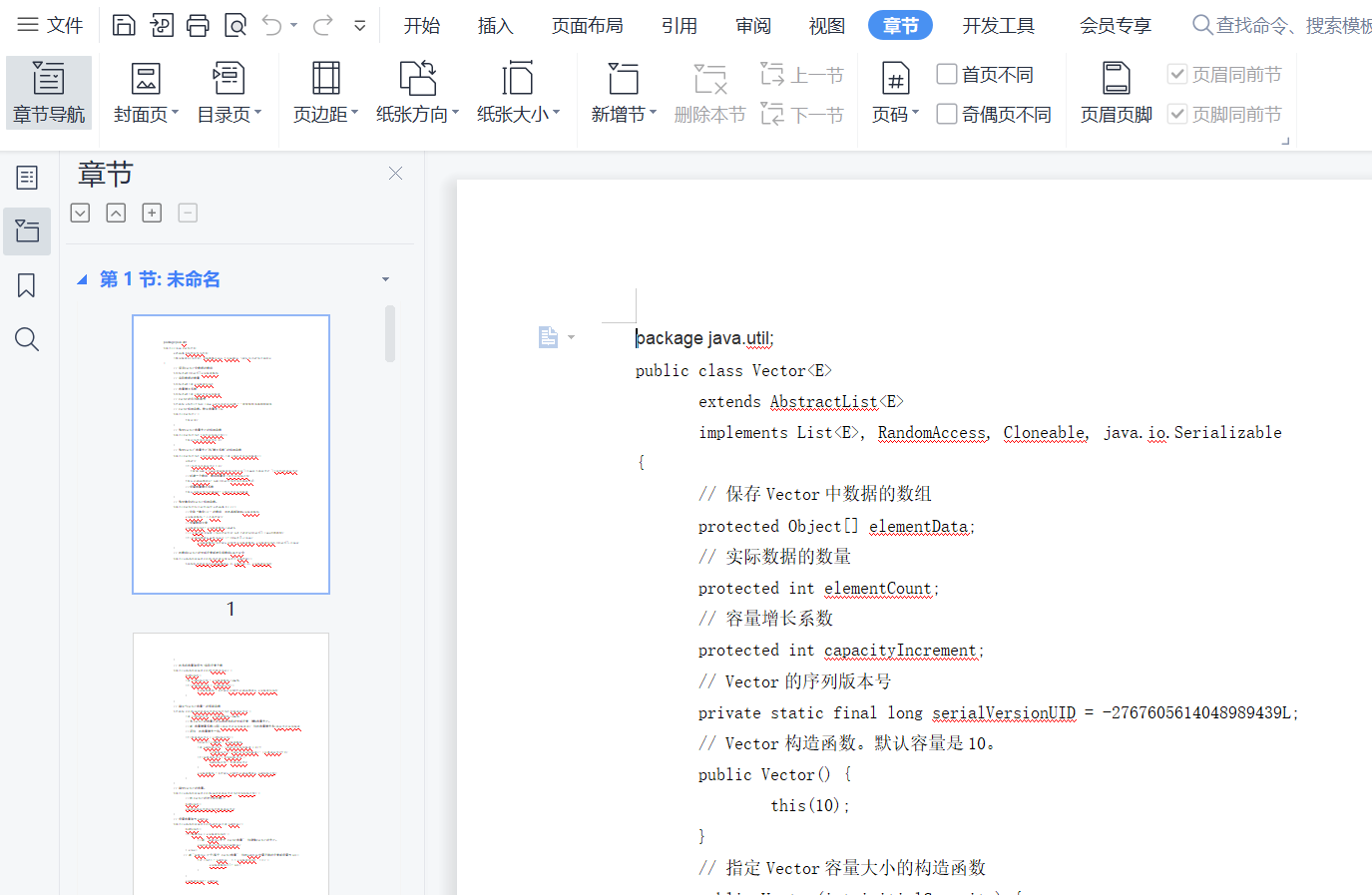Image resolution: width=1372 pixels, height=895 pixels.
Task: Open the 页边距 margins dropdown
Action: pyautogui.click(x=325, y=93)
